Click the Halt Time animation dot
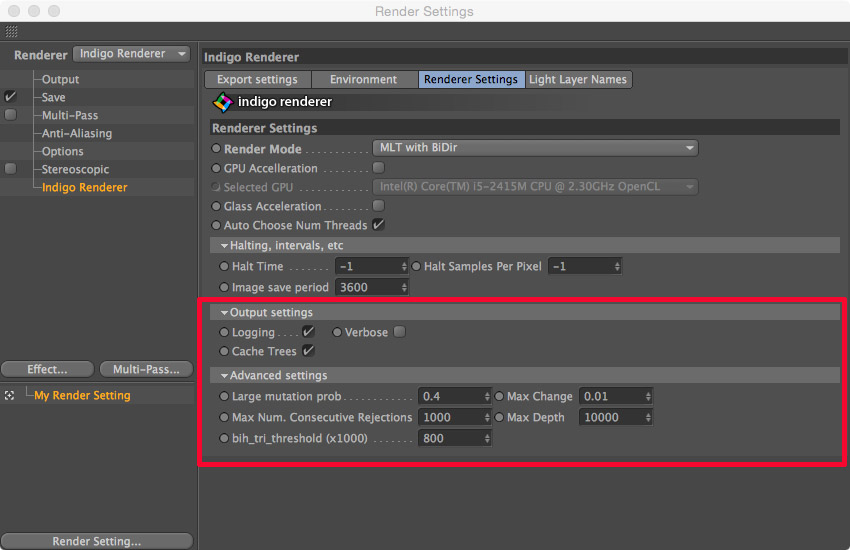Screen dimensions: 850x550 [x=224, y=267]
